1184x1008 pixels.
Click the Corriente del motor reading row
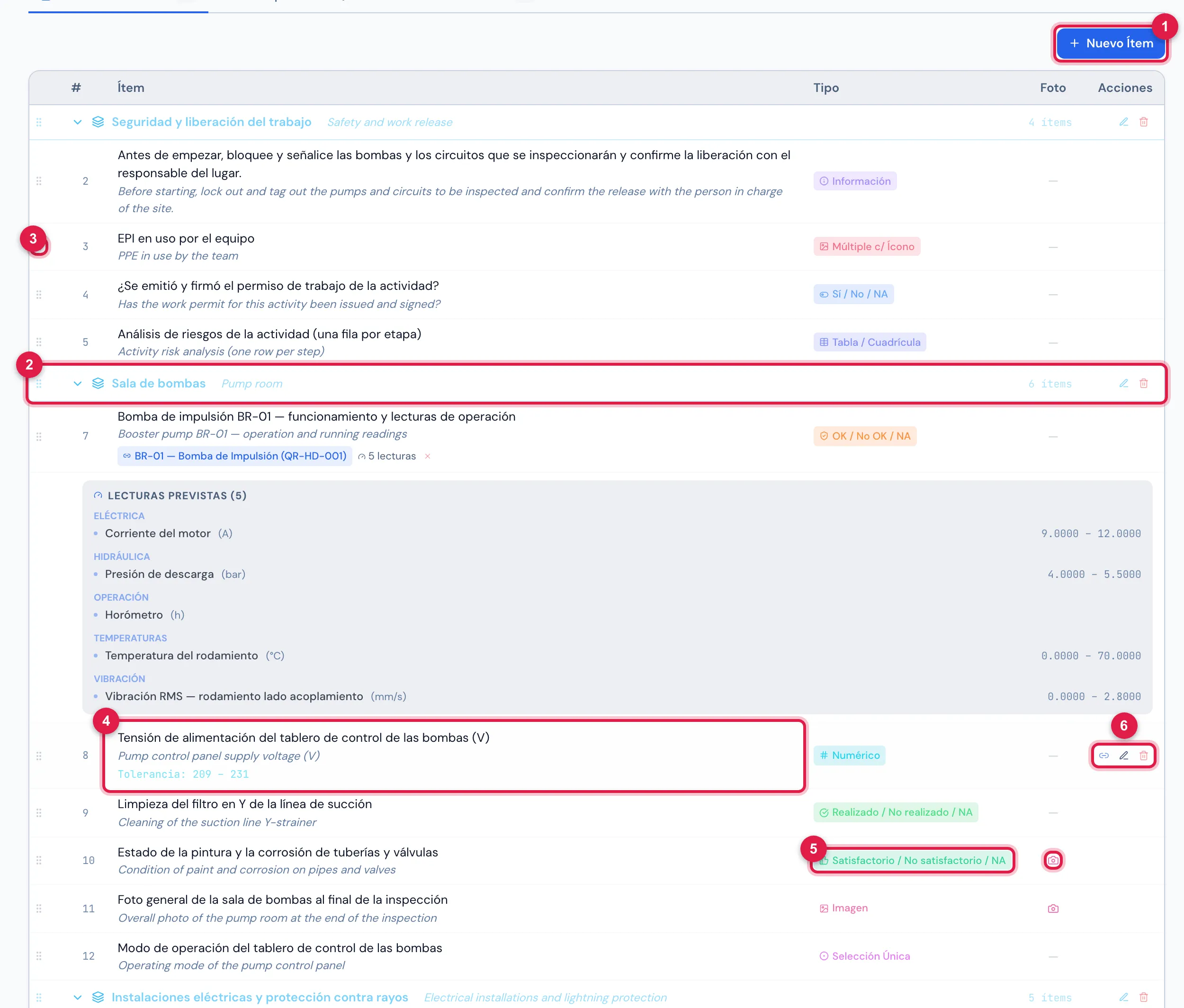click(617, 534)
